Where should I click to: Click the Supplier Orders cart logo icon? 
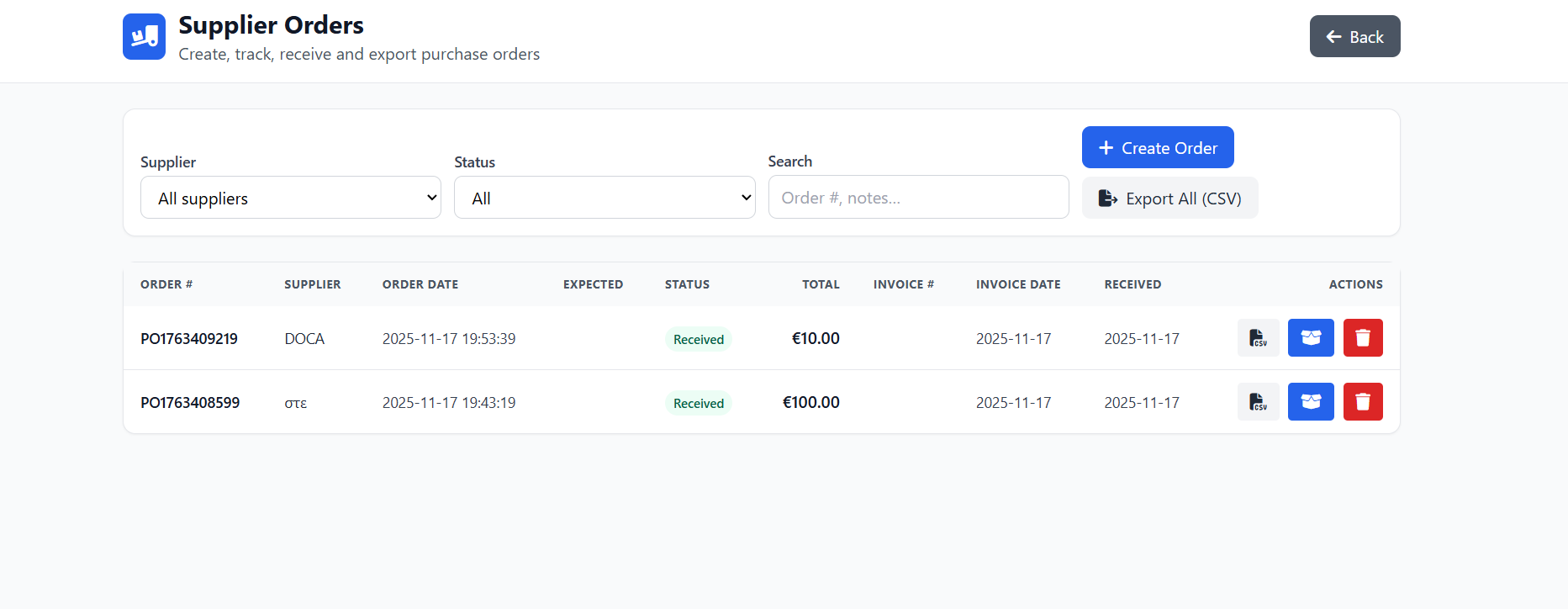pos(144,36)
